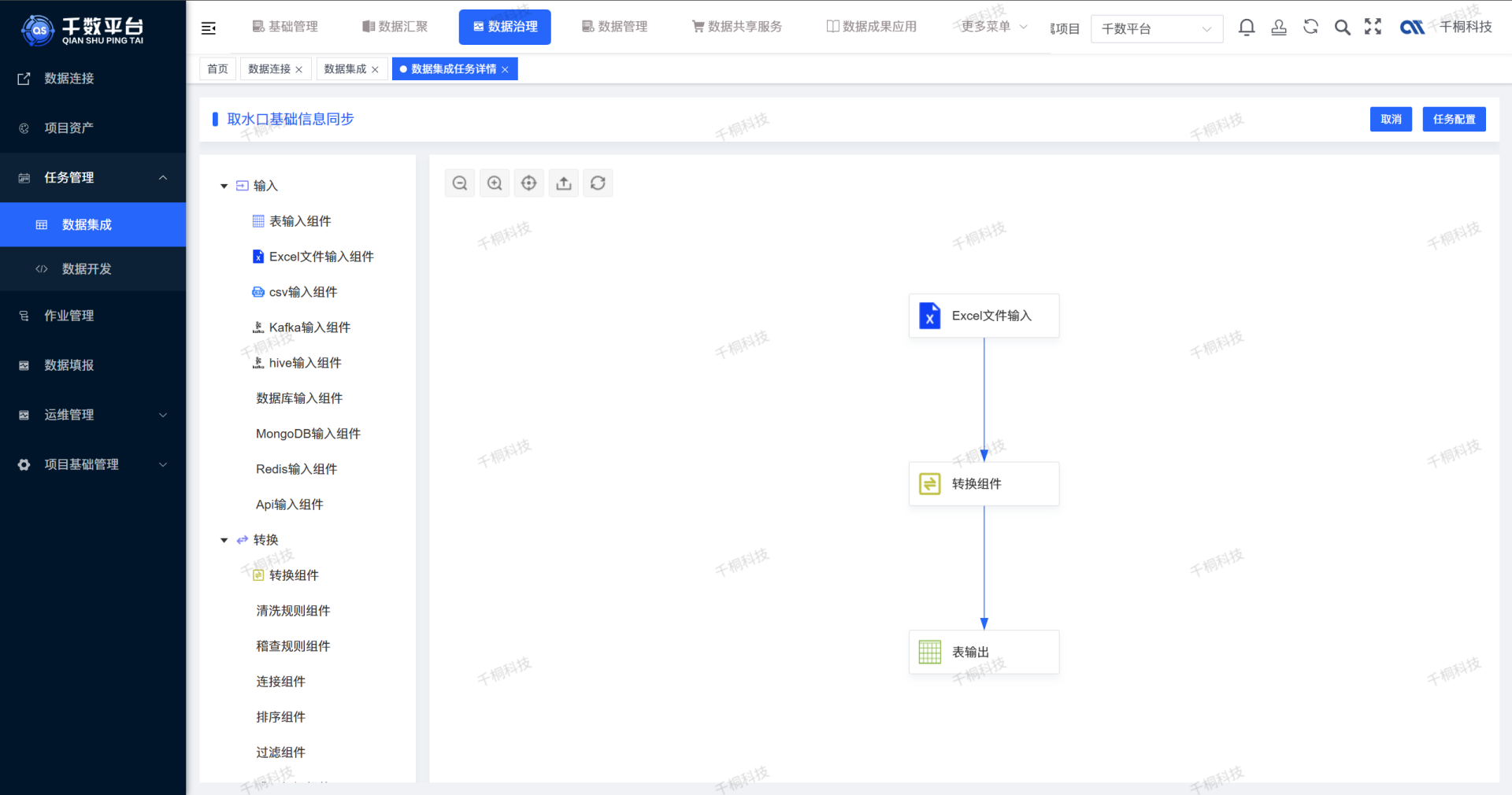Viewport: 1512px width, 795px height.
Task: Select 数据开发 in the sidebar
Action: [93, 269]
